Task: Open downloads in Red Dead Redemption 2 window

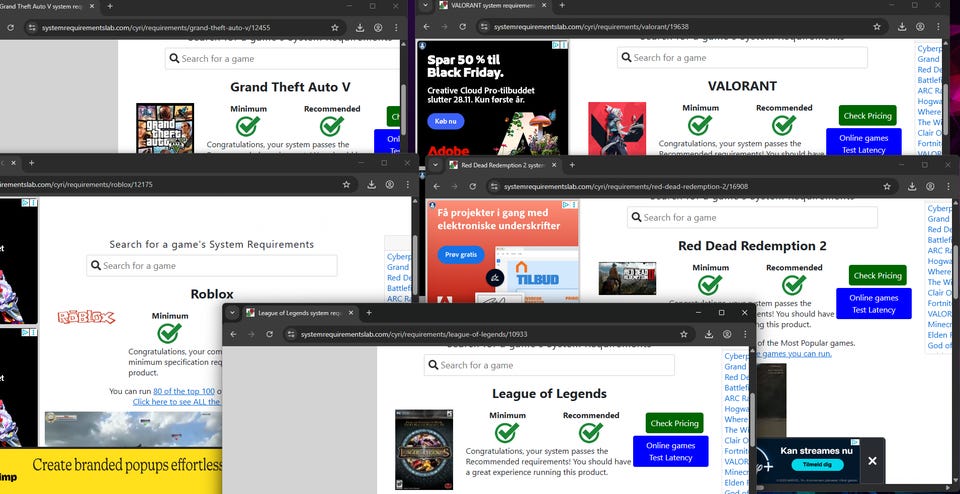Action: coord(912,187)
